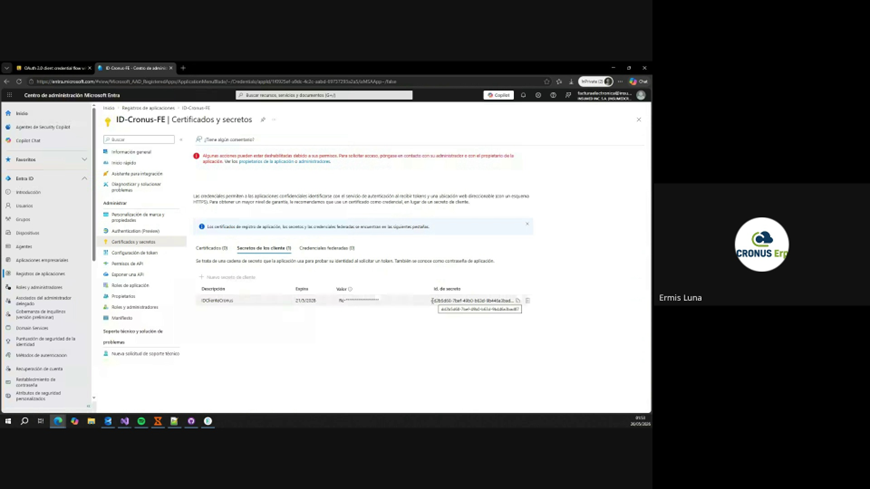Open Exponer una API

(x=127, y=274)
